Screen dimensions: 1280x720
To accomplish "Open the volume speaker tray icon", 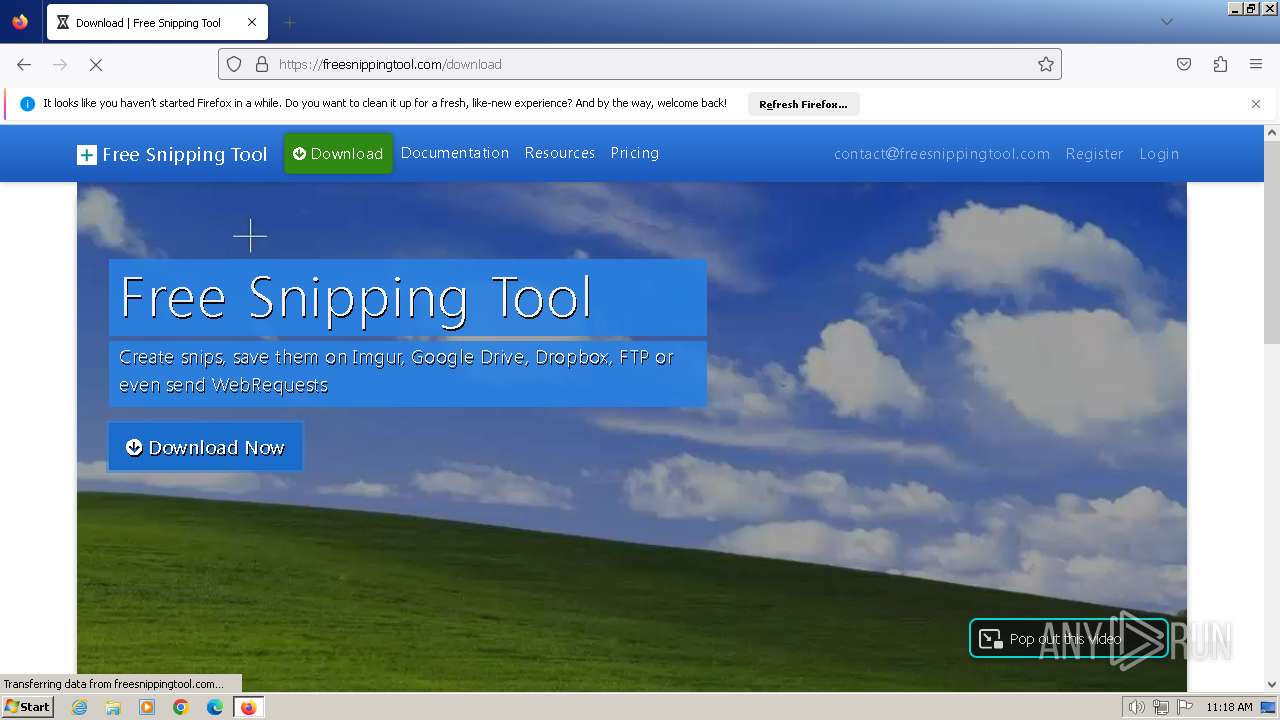I will (x=1137, y=707).
